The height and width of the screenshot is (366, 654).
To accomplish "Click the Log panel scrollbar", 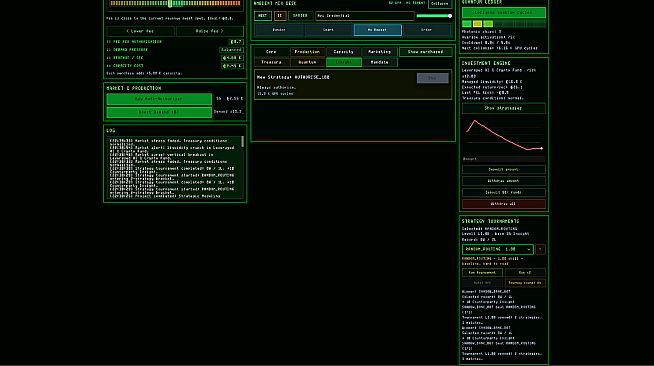I will (242, 142).
